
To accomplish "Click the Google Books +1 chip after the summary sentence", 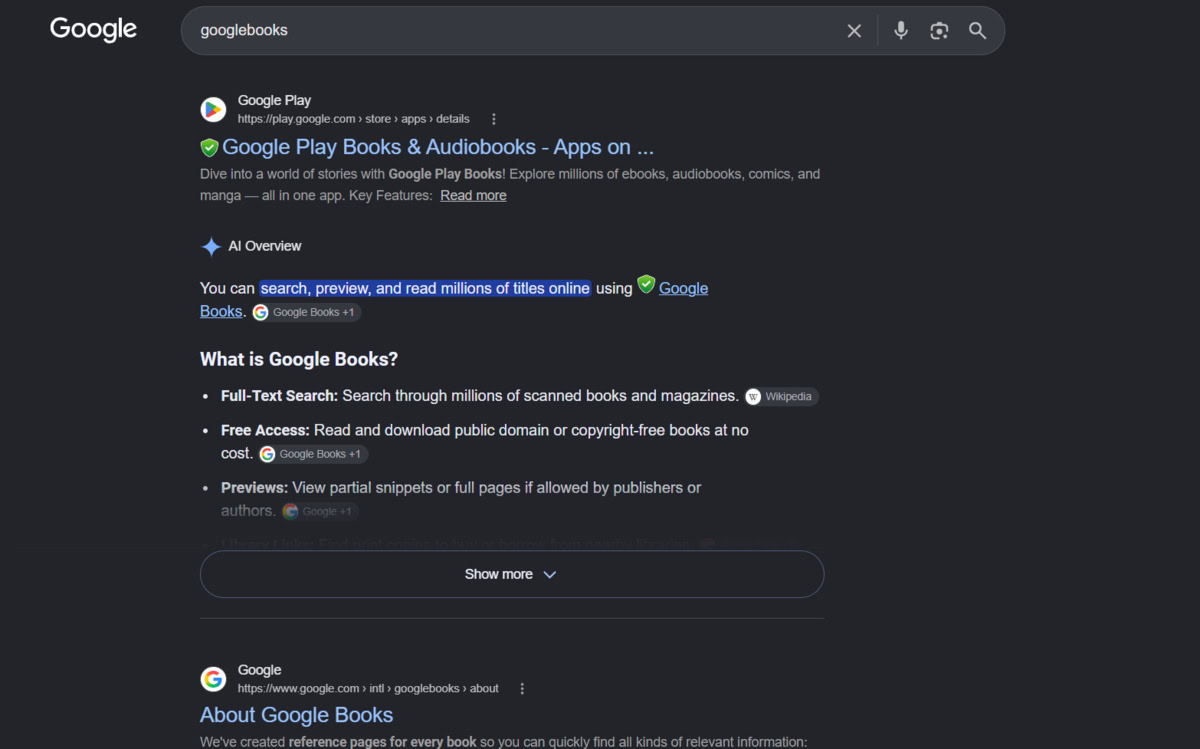I will pyautogui.click(x=306, y=312).
